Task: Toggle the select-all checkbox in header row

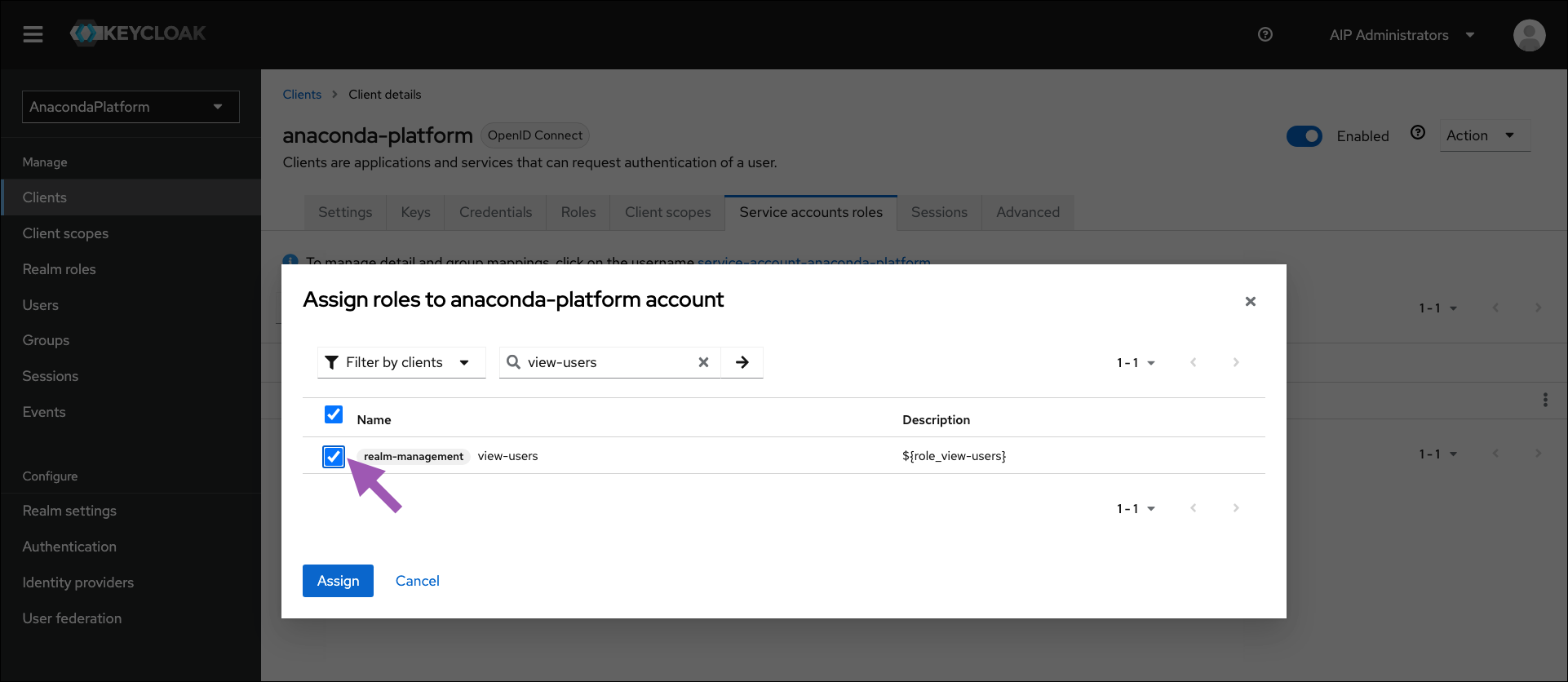Action: 334,414
